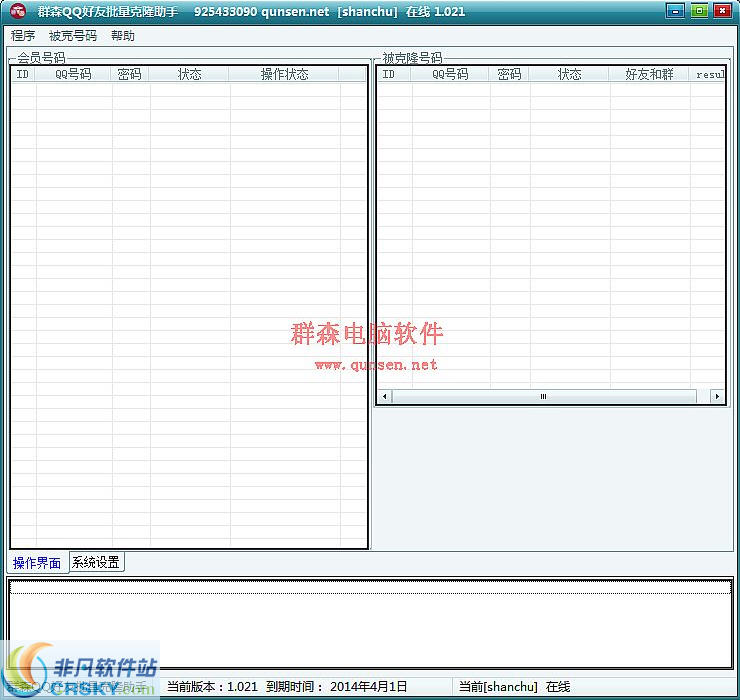The height and width of the screenshot is (700, 740).
Task: Open the 程序 menu
Action: 23,36
